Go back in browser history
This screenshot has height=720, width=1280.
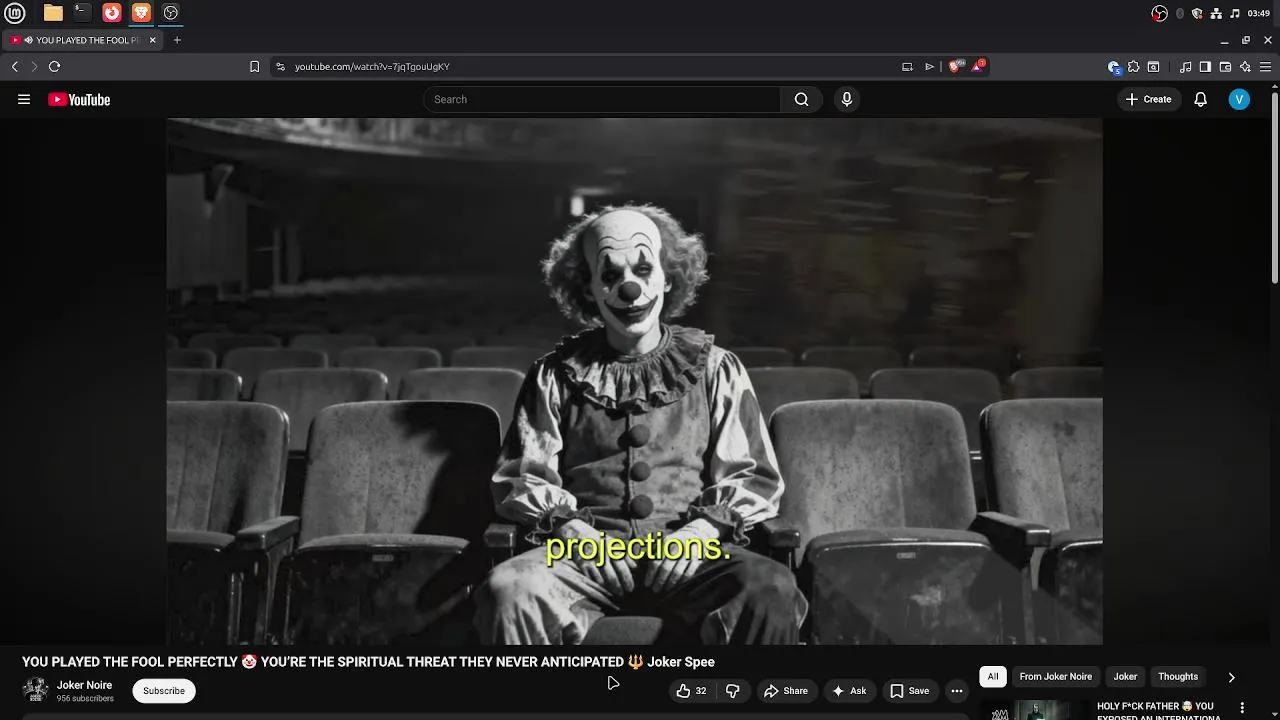pyautogui.click(x=15, y=66)
